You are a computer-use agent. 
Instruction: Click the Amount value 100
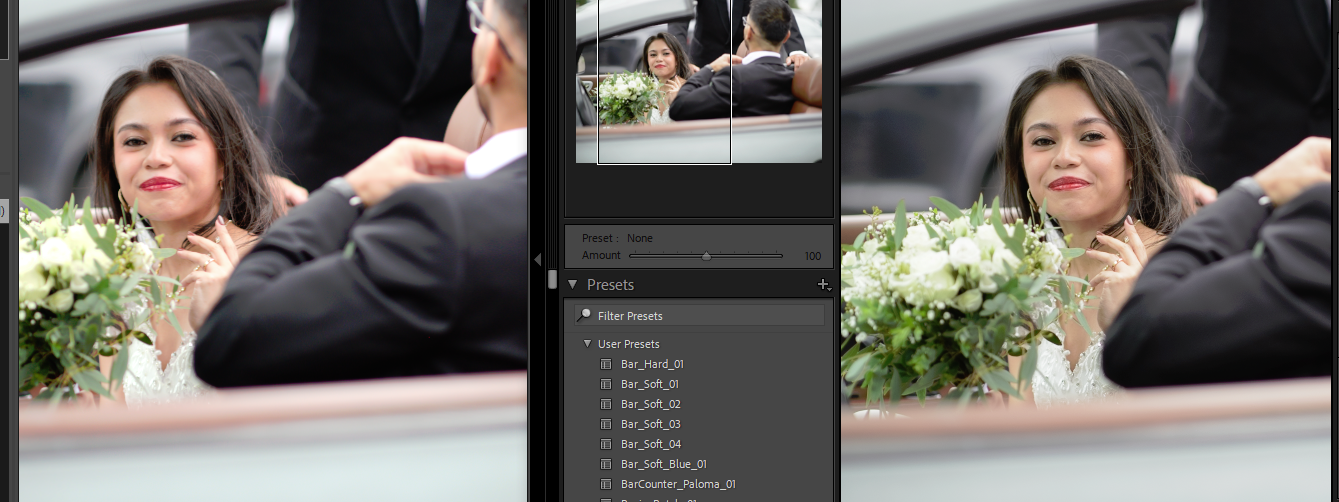[812, 256]
